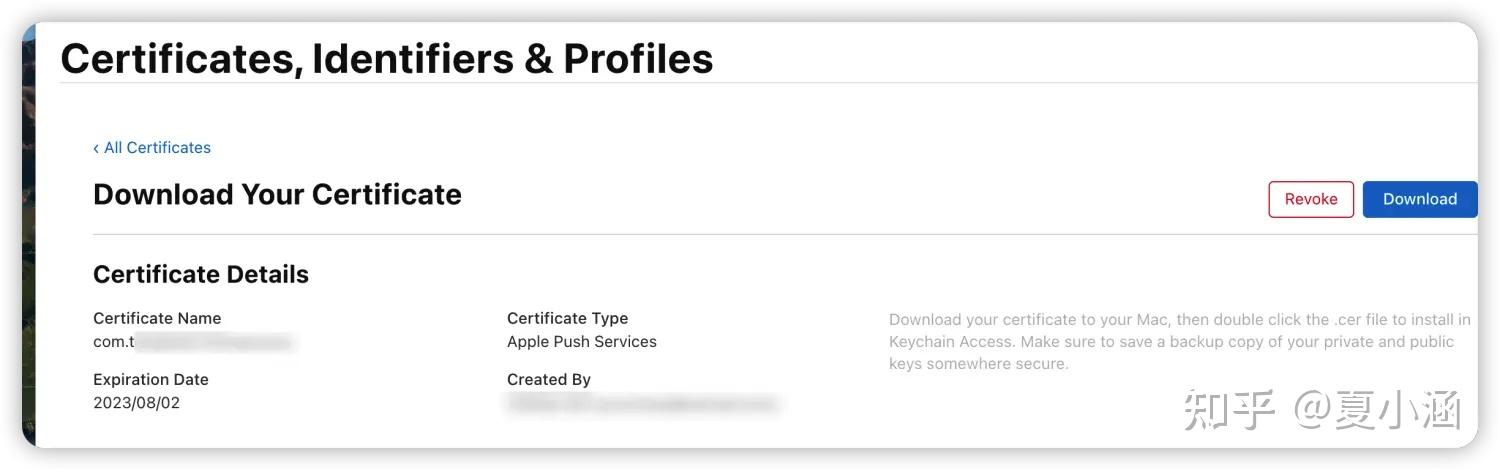1500x470 pixels.
Task: Click the @夏小涵 watermark username
Action: pos(1379,411)
